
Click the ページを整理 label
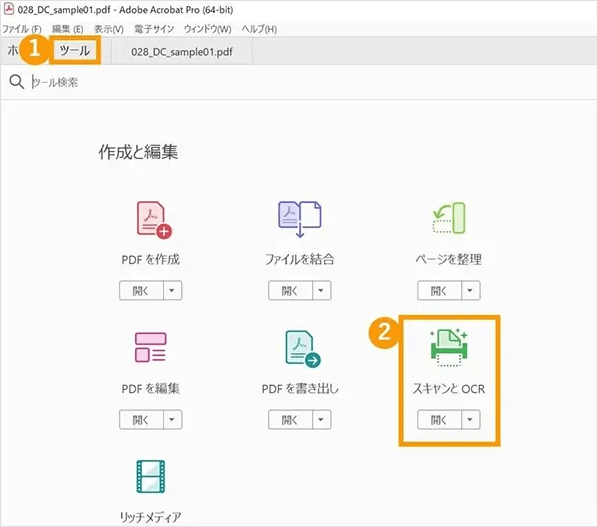[x=449, y=259]
